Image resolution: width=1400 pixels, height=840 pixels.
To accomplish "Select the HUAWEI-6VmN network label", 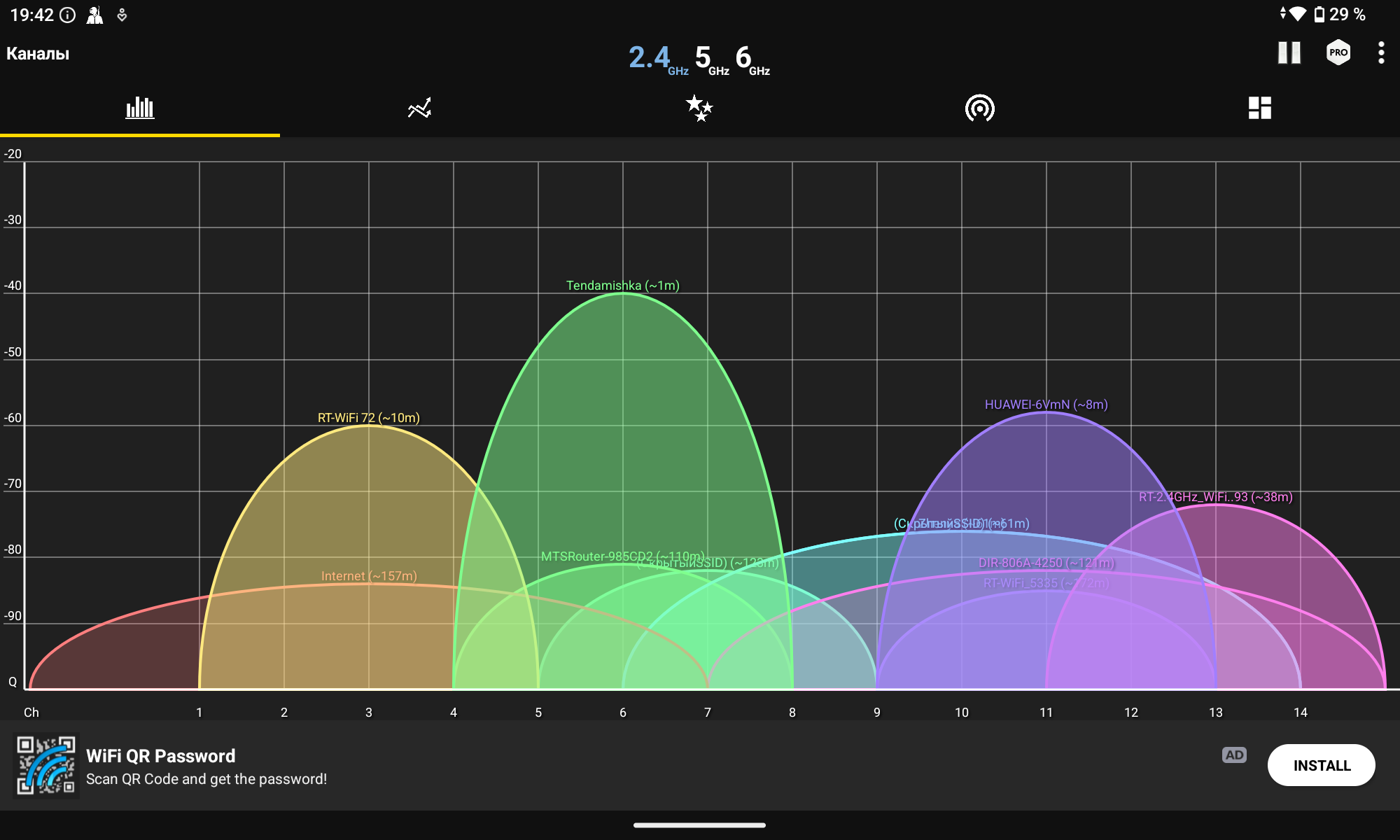I will 1046,405.
